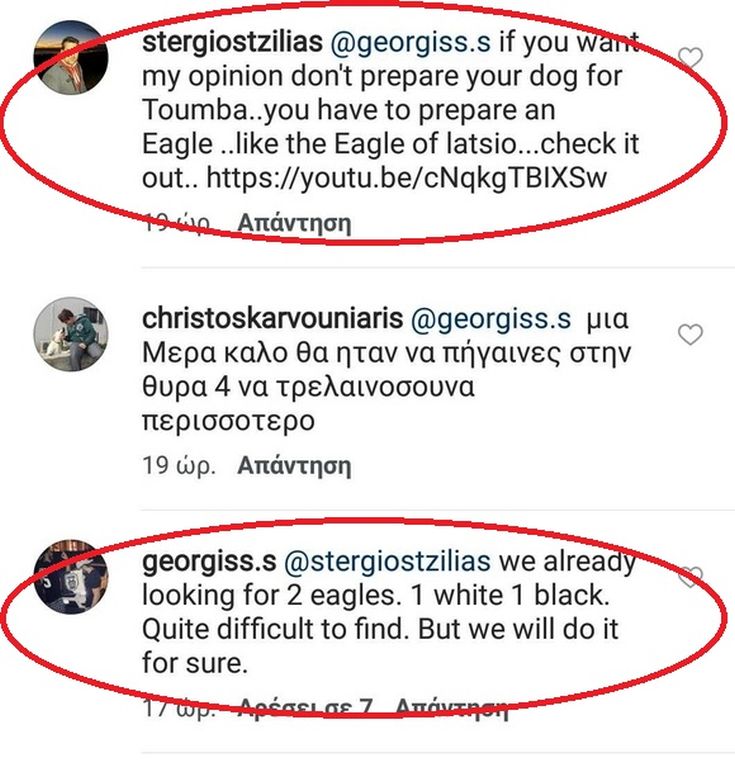The image size is (735, 763).
Task: Go to stergiostzilias username on first comment
Action: click(232, 42)
